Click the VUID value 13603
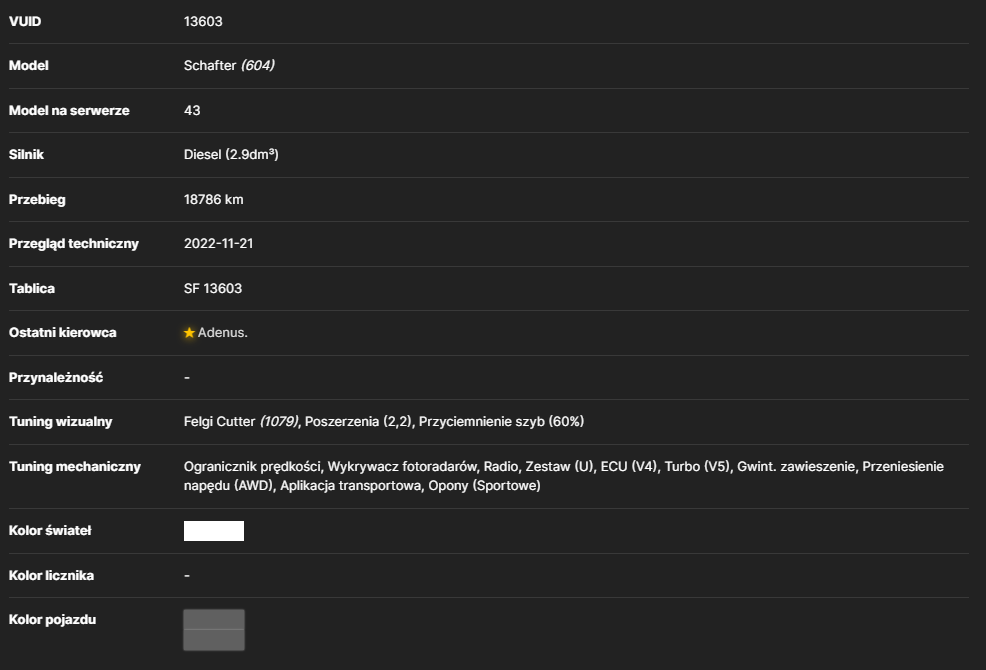 [203, 21]
